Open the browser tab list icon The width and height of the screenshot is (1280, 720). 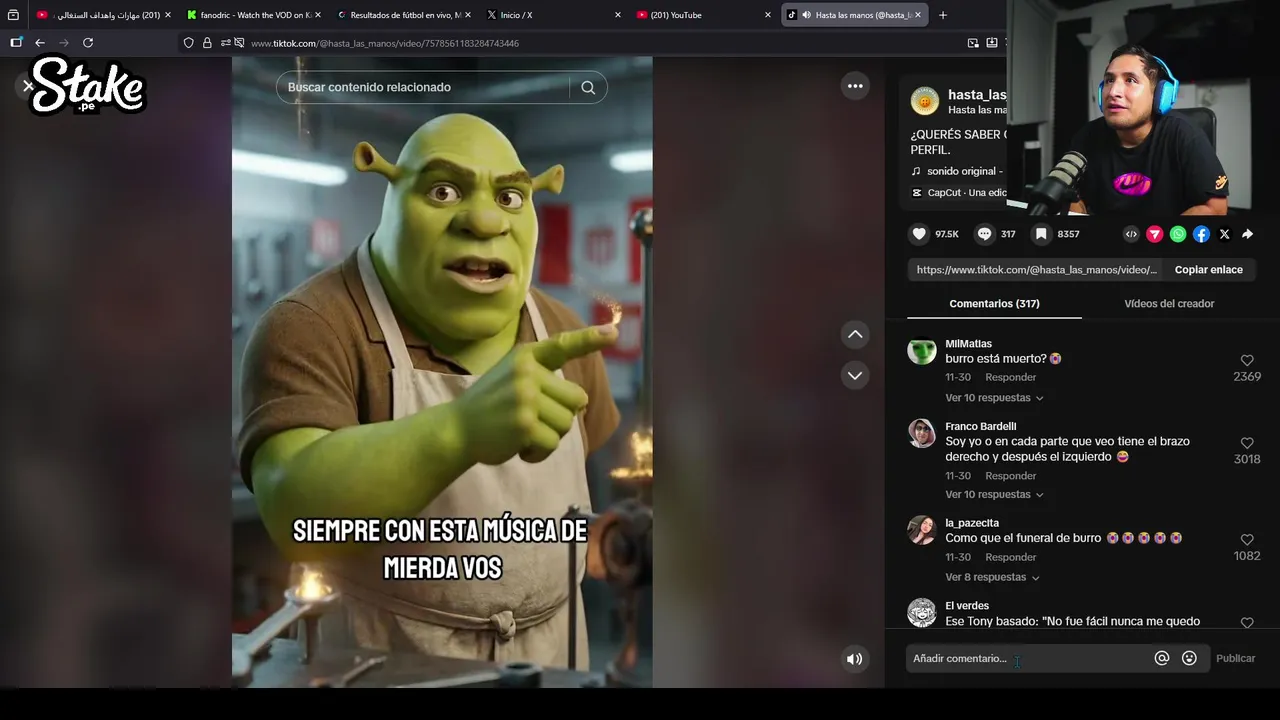click(x=13, y=15)
